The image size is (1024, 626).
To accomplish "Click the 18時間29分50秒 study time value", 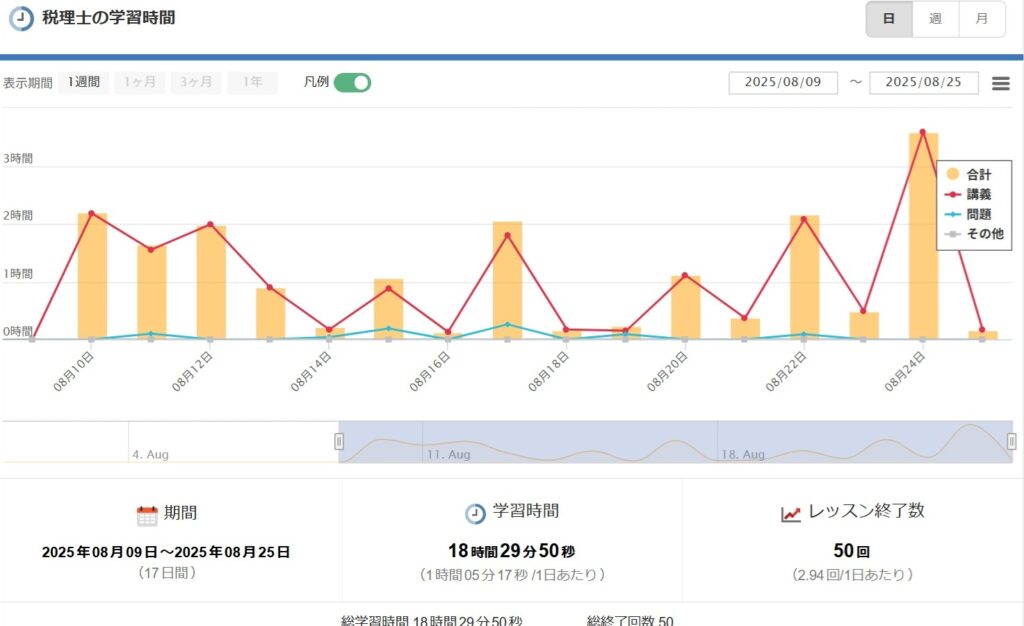I will click(x=511, y=551).
